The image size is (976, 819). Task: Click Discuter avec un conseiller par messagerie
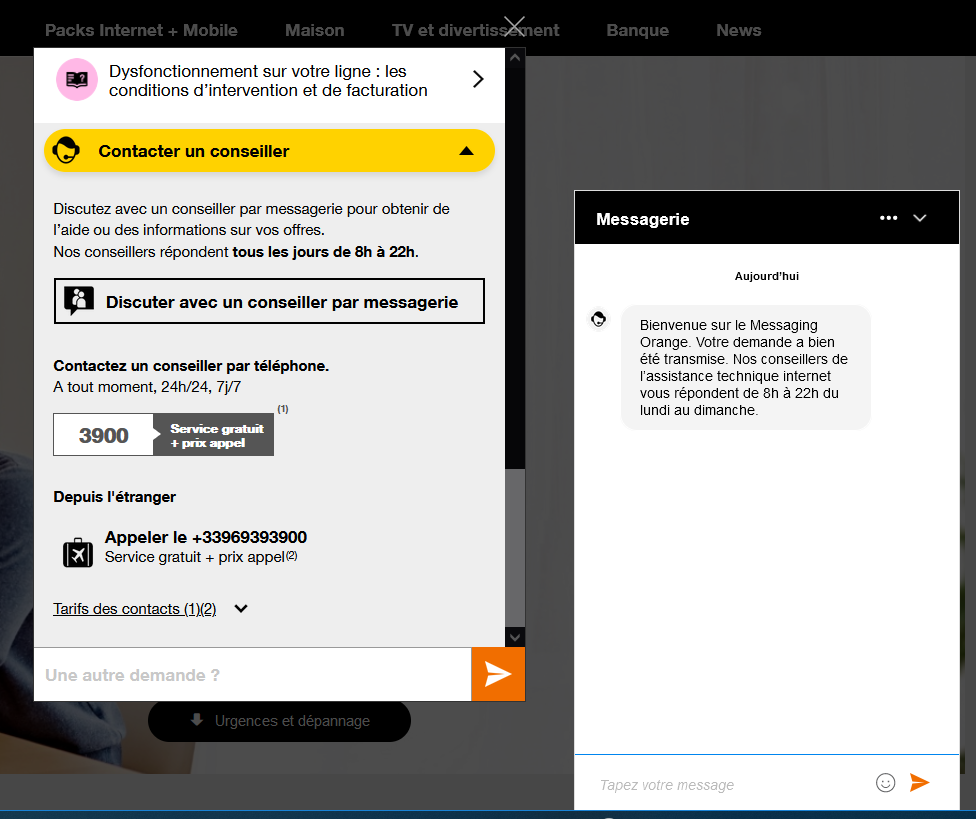[269, 301]
